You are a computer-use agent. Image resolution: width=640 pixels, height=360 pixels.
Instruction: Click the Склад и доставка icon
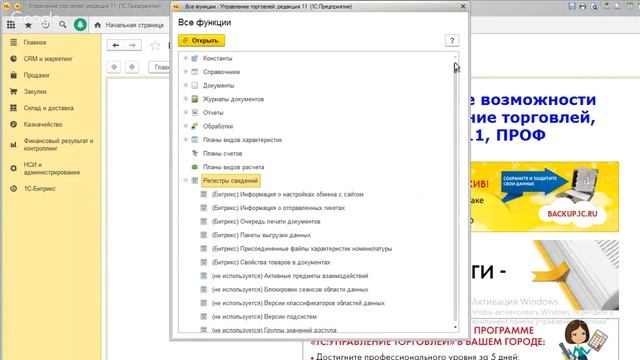[13, 108]
